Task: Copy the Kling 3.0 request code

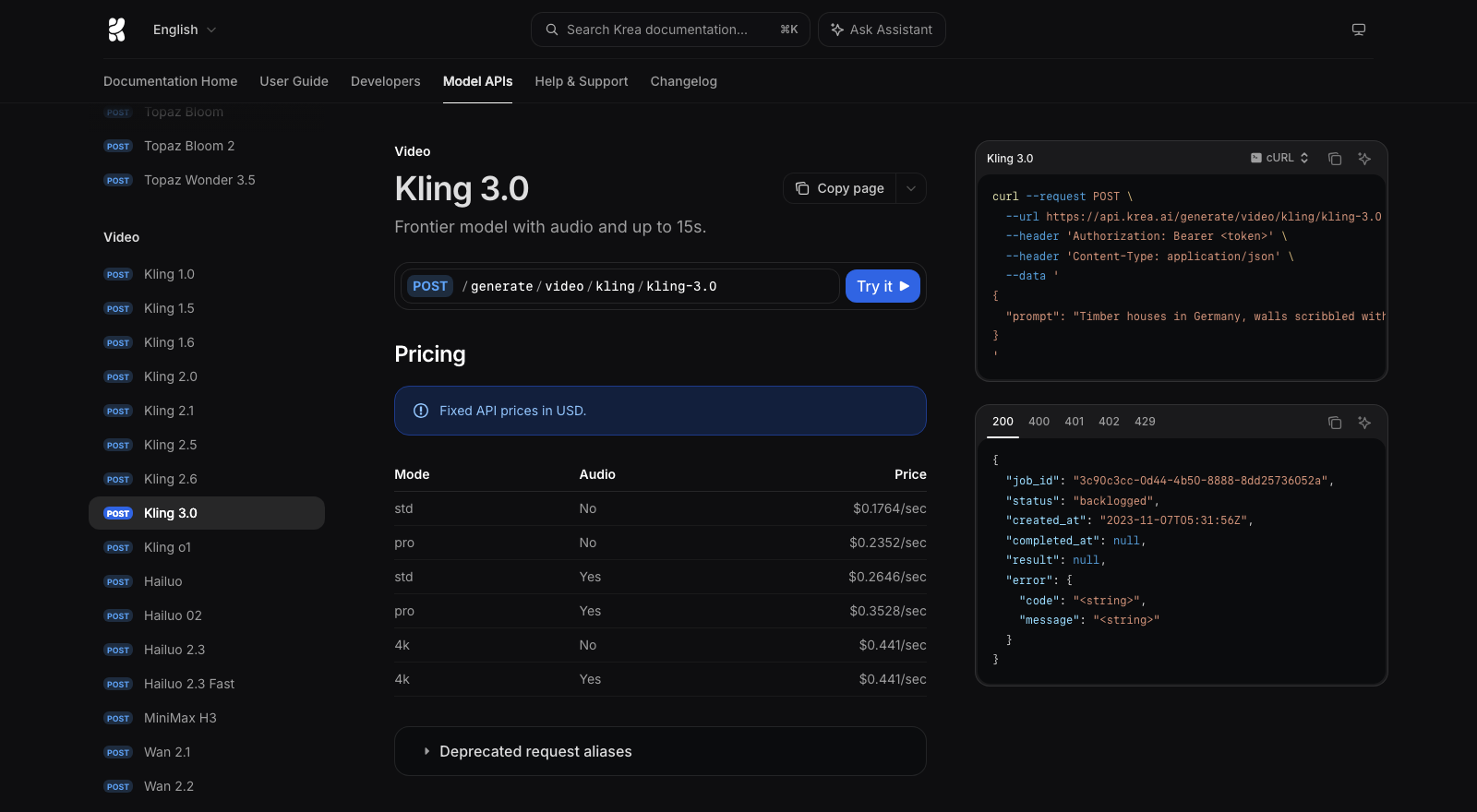Action: 1335,159
